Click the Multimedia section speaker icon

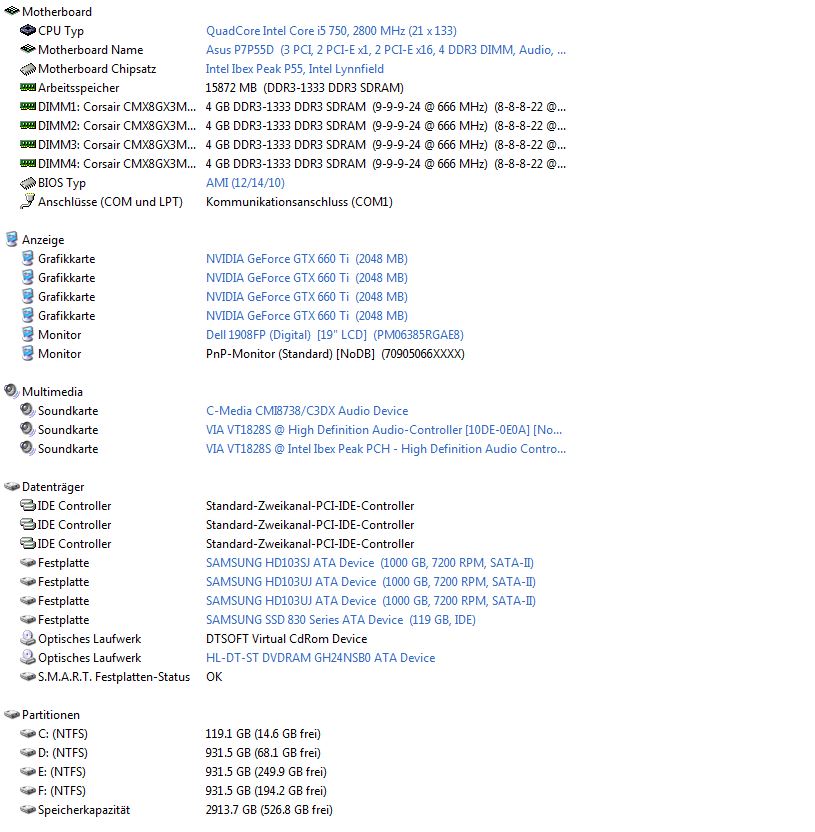coord(12,392)
